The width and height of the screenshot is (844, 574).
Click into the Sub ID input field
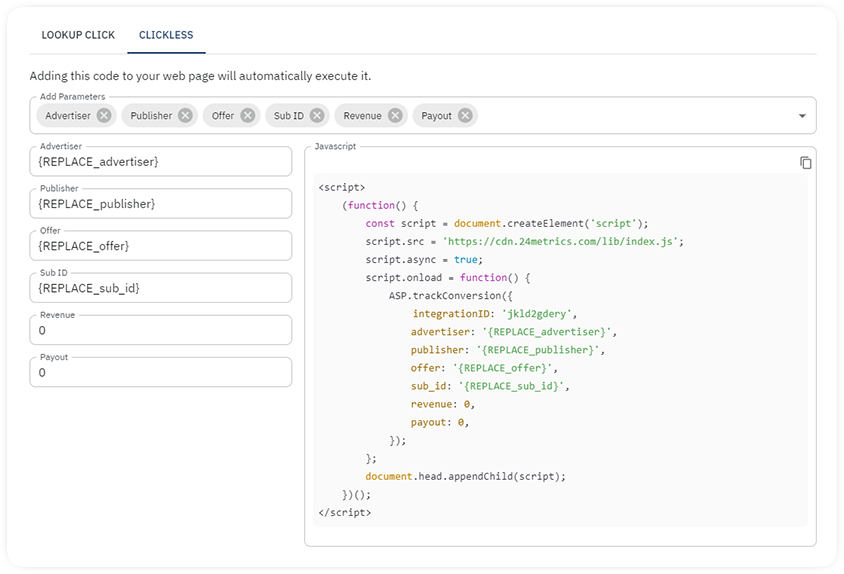pos(160,288)
